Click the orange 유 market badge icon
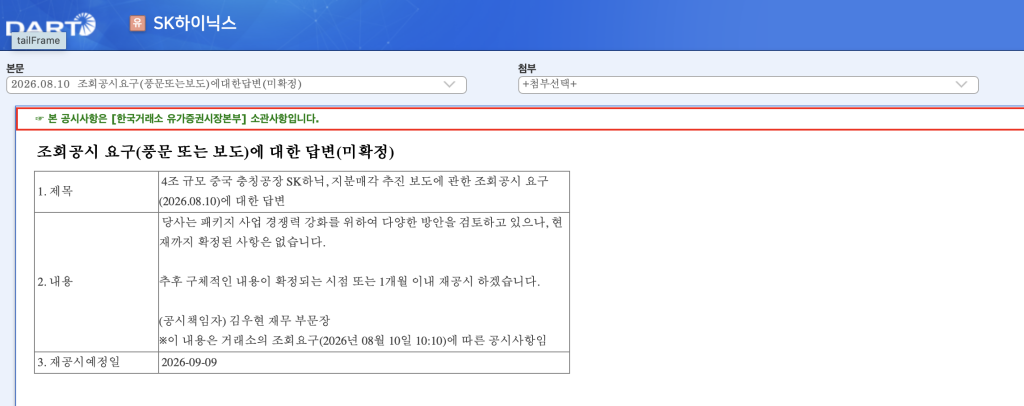This screenshot has height=406, width=1024. pyautogui.click(x=136, y=23)
